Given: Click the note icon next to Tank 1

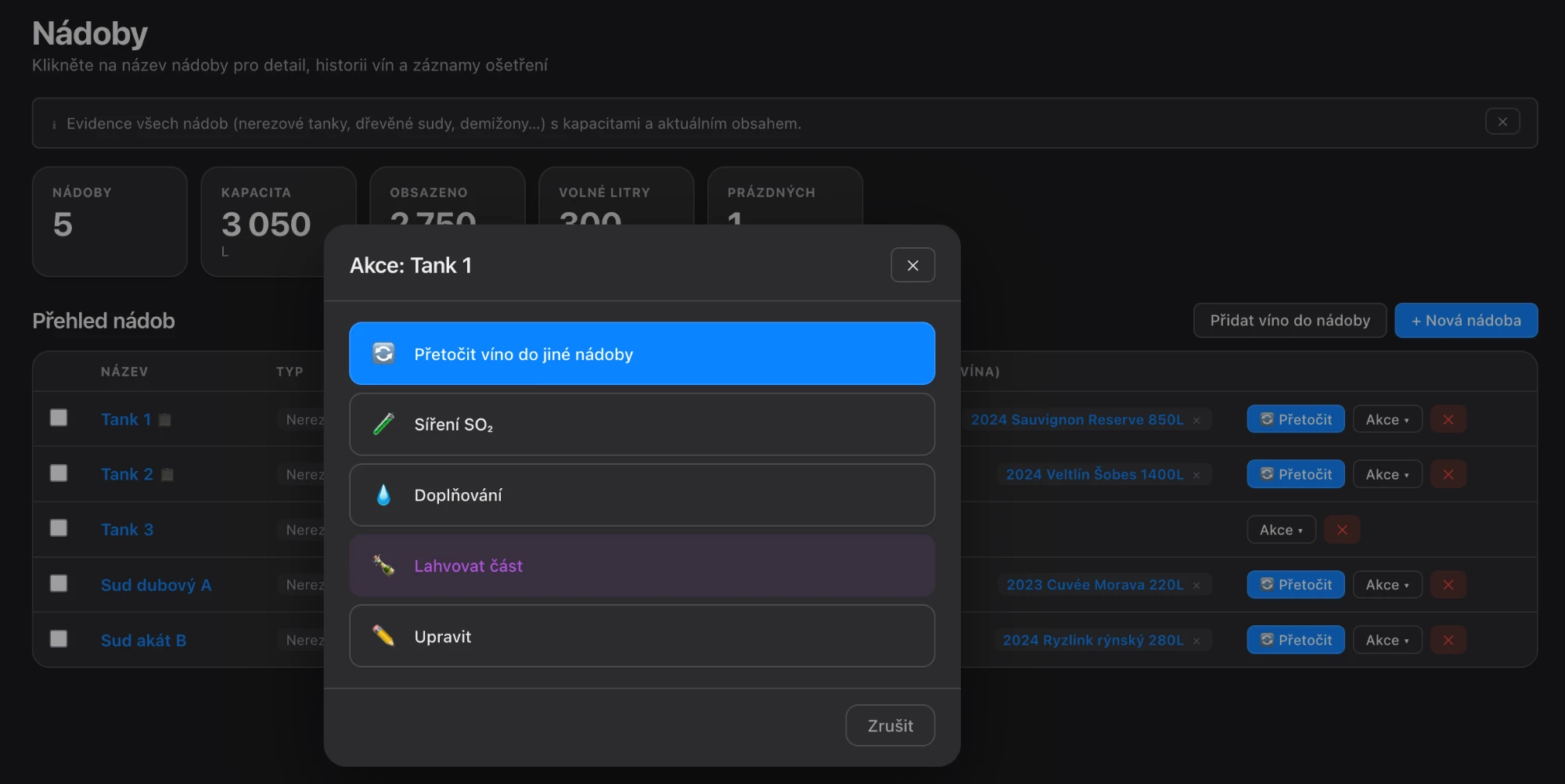Looking at the screenshot, I should click(165, 420).
